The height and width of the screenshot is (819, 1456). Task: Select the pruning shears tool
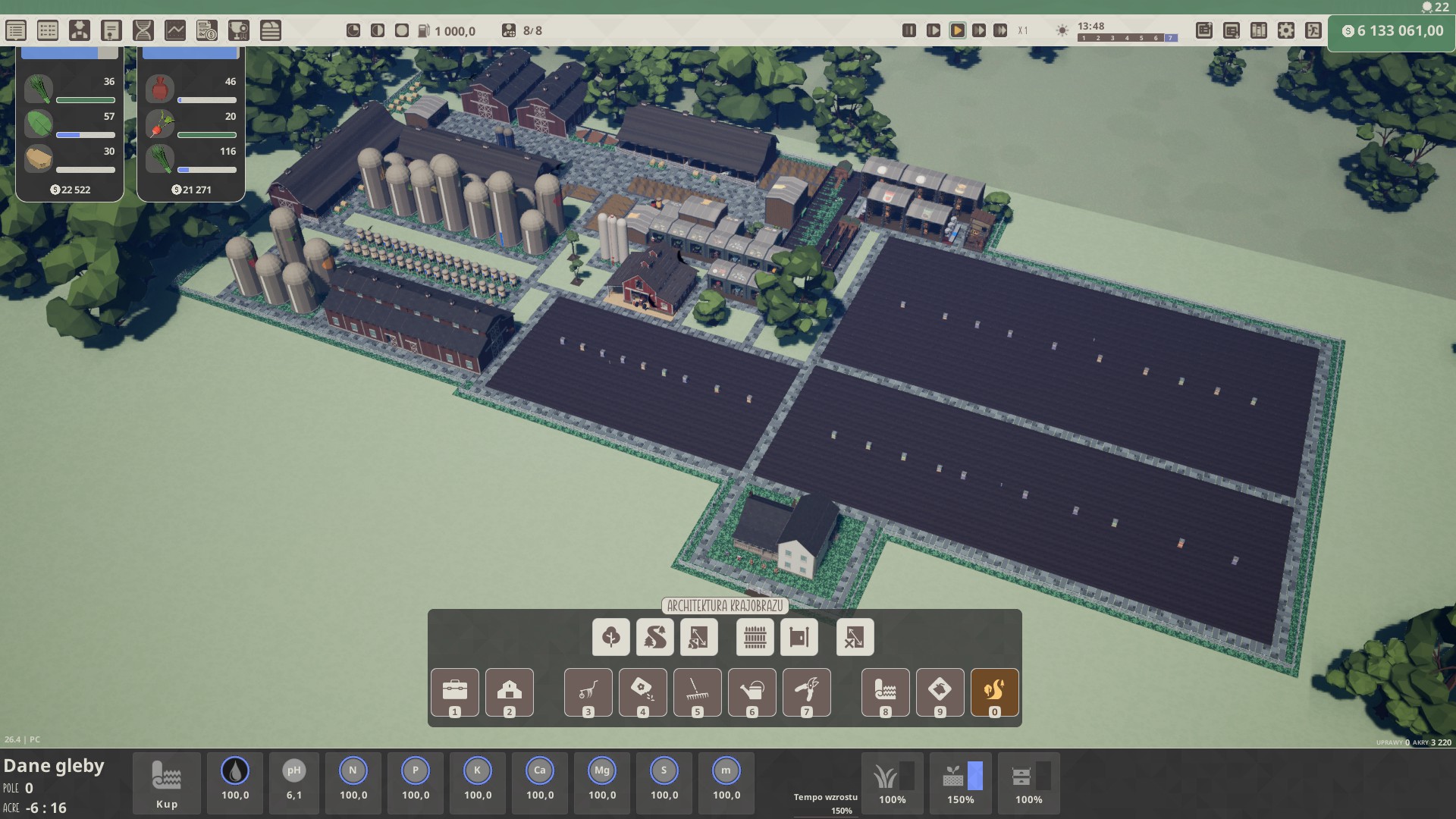tap(806, 691)
